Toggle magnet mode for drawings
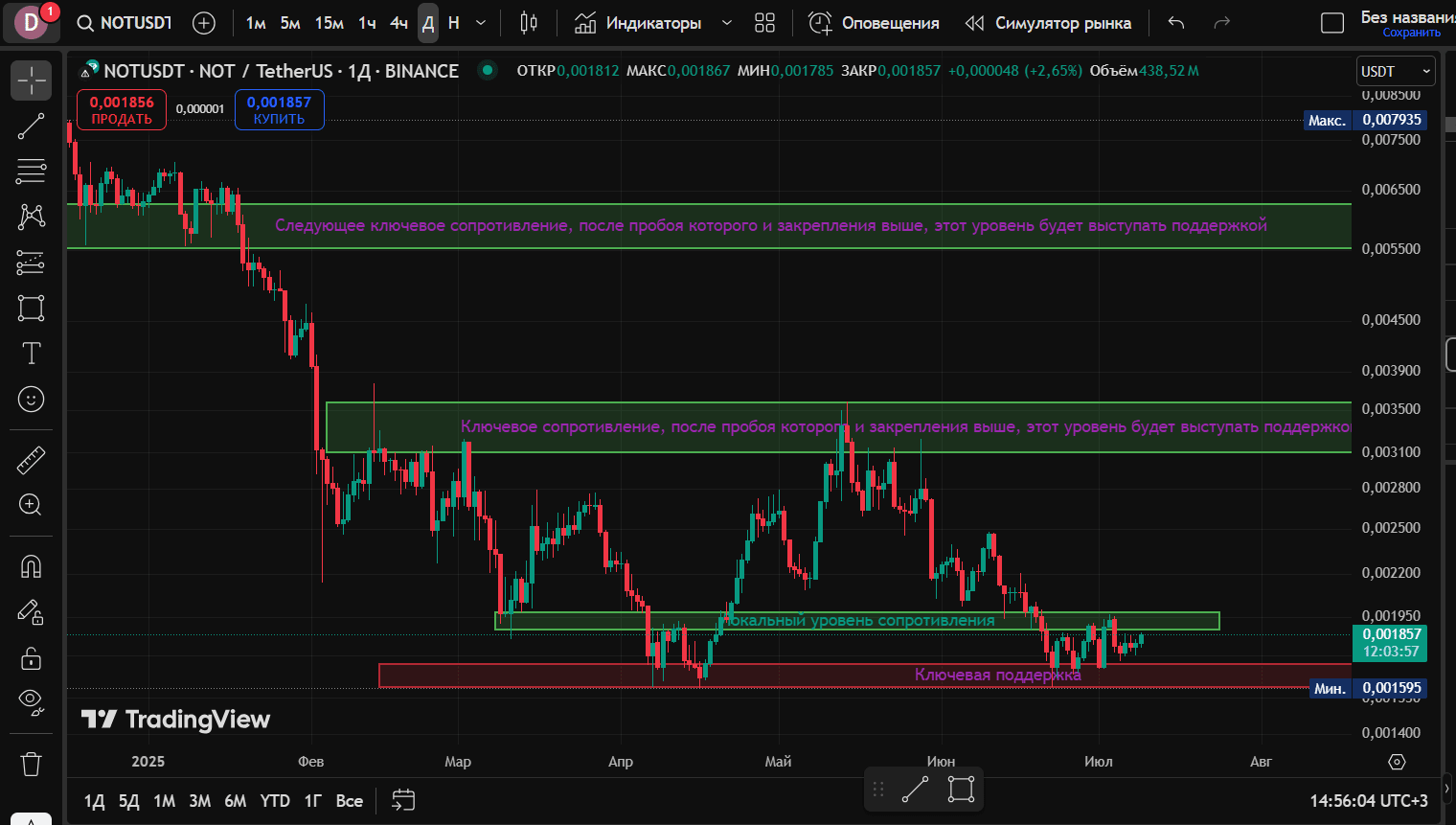Screen dimensions: 1456x825 [x=31, y=566]
